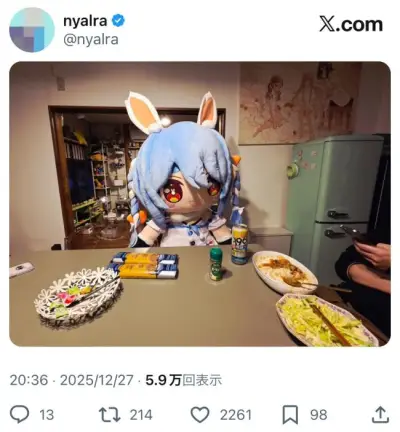Click the blue verified badge
This screenshot has height=432, width=400.
[x=118, y=21]
